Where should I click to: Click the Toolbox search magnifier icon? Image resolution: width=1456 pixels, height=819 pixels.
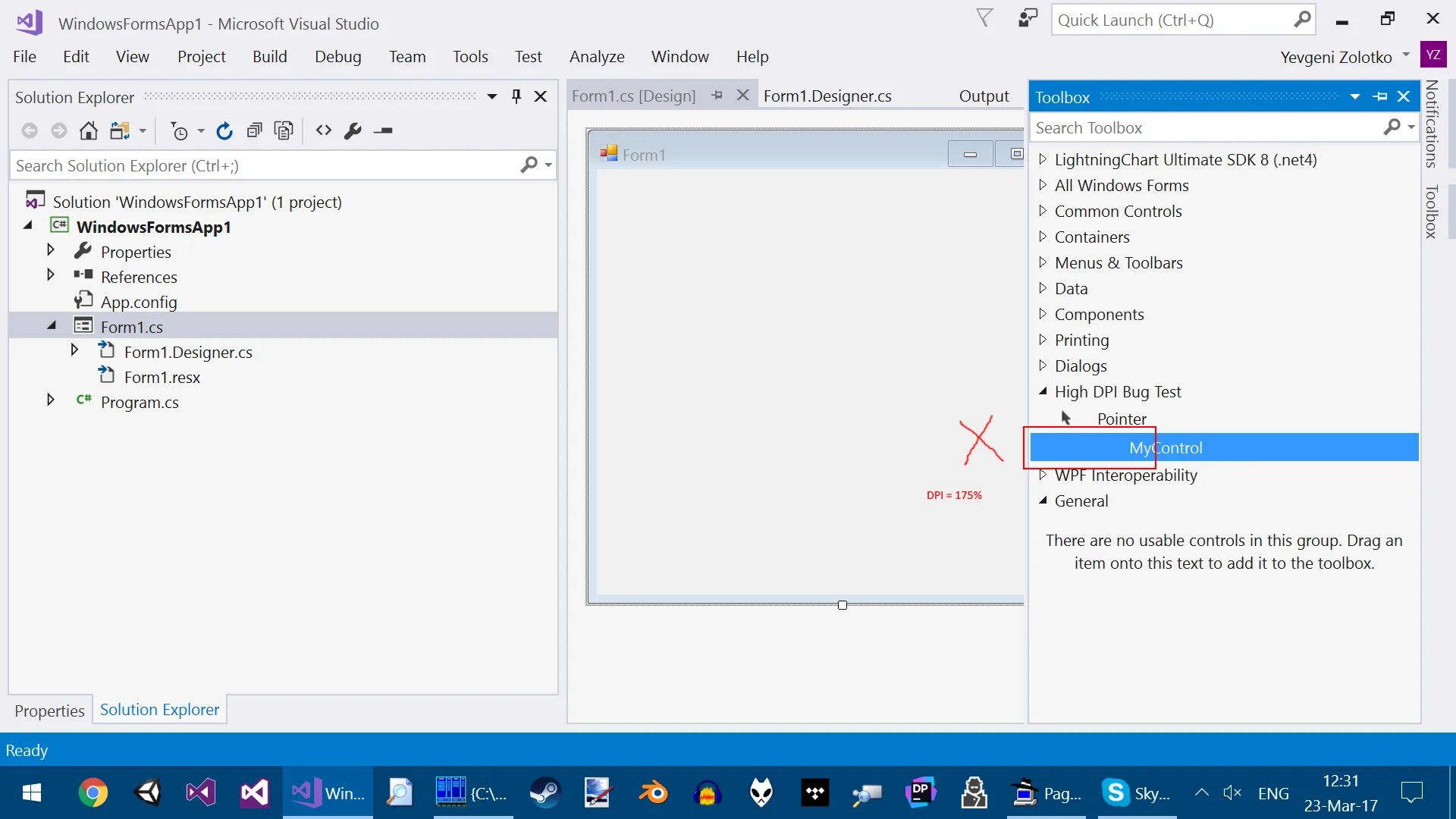[x=1392, y=127]
